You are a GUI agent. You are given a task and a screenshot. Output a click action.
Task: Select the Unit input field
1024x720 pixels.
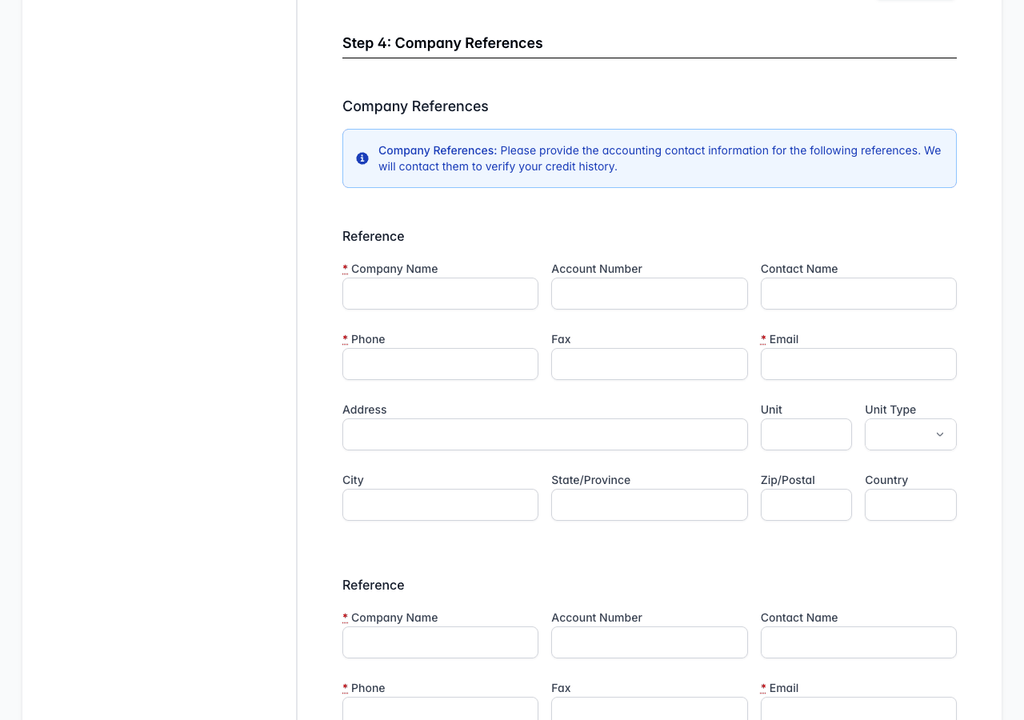click(x=806, y=434)
